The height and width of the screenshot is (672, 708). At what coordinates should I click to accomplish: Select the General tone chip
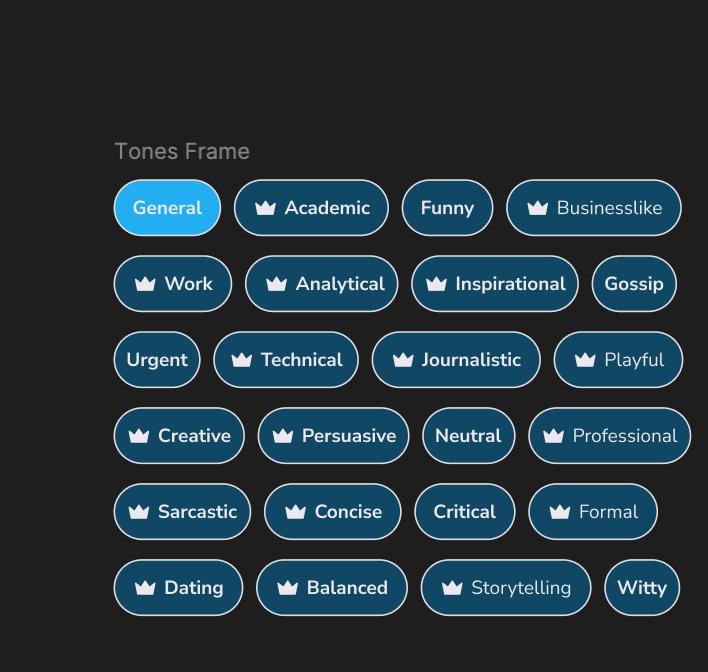click(x=167, y=208)
